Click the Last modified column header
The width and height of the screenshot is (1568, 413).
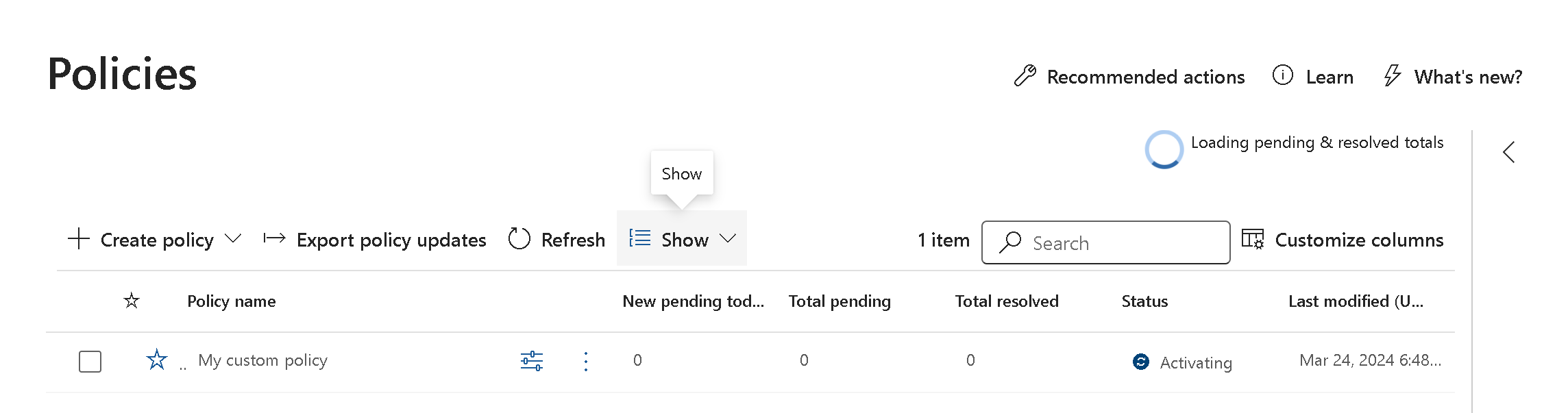pos(1355,301)
